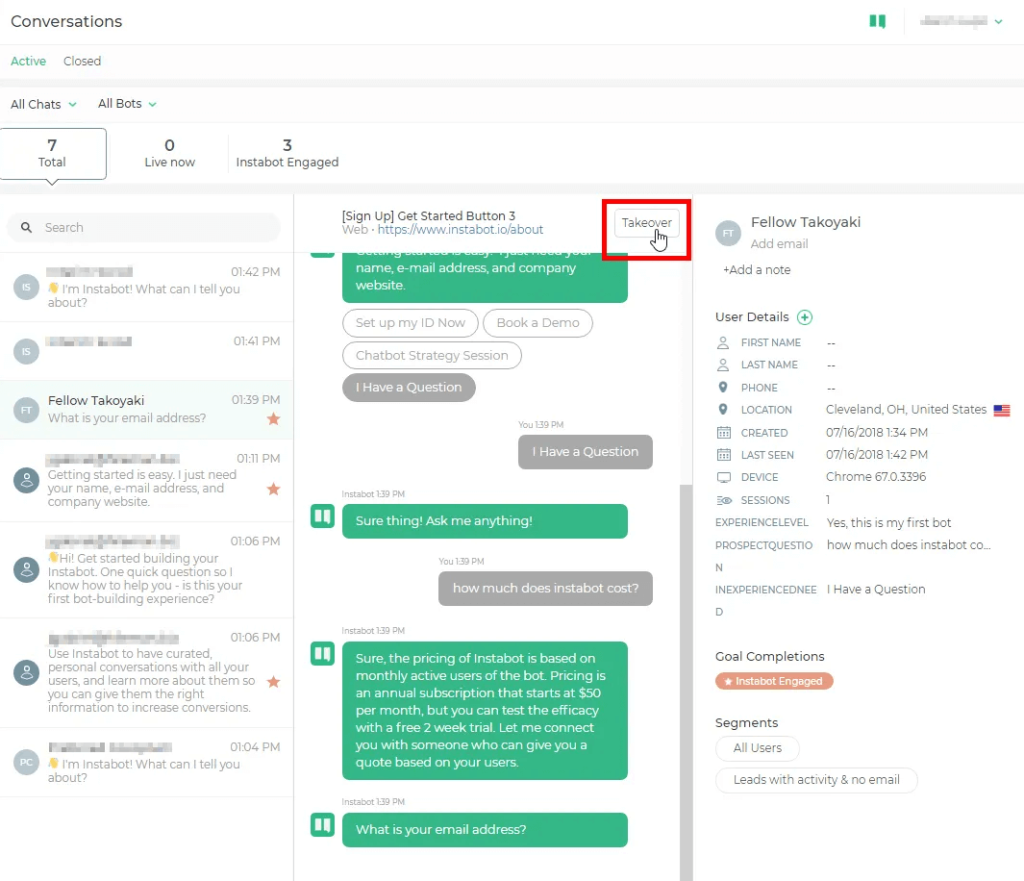Viewport: 1024px width, 881px height.
Task: Click the Takeover button
Action: (647, 223)
